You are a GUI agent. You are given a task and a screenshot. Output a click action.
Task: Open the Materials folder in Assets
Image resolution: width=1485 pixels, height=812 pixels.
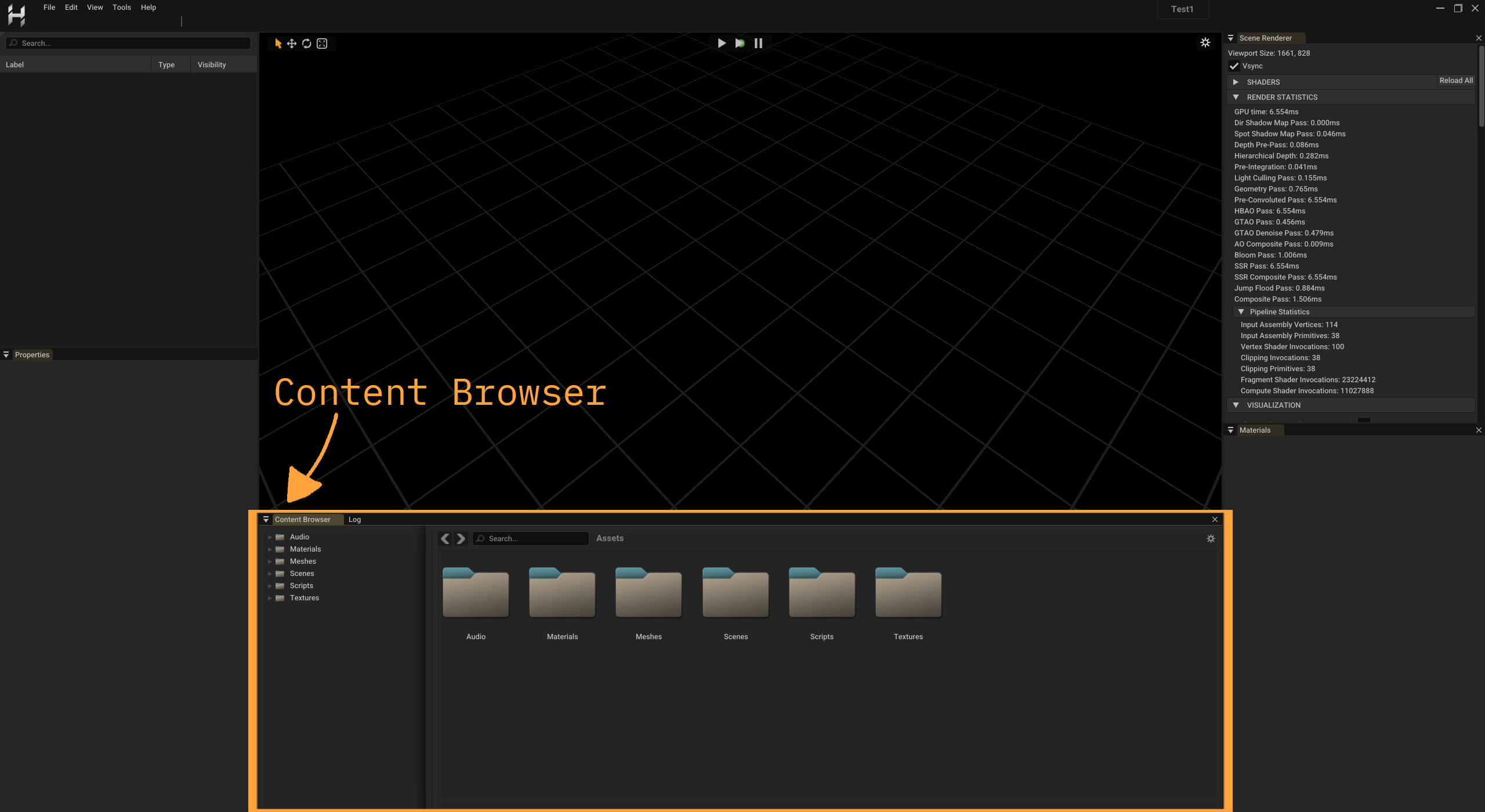[x=562, y=593]
